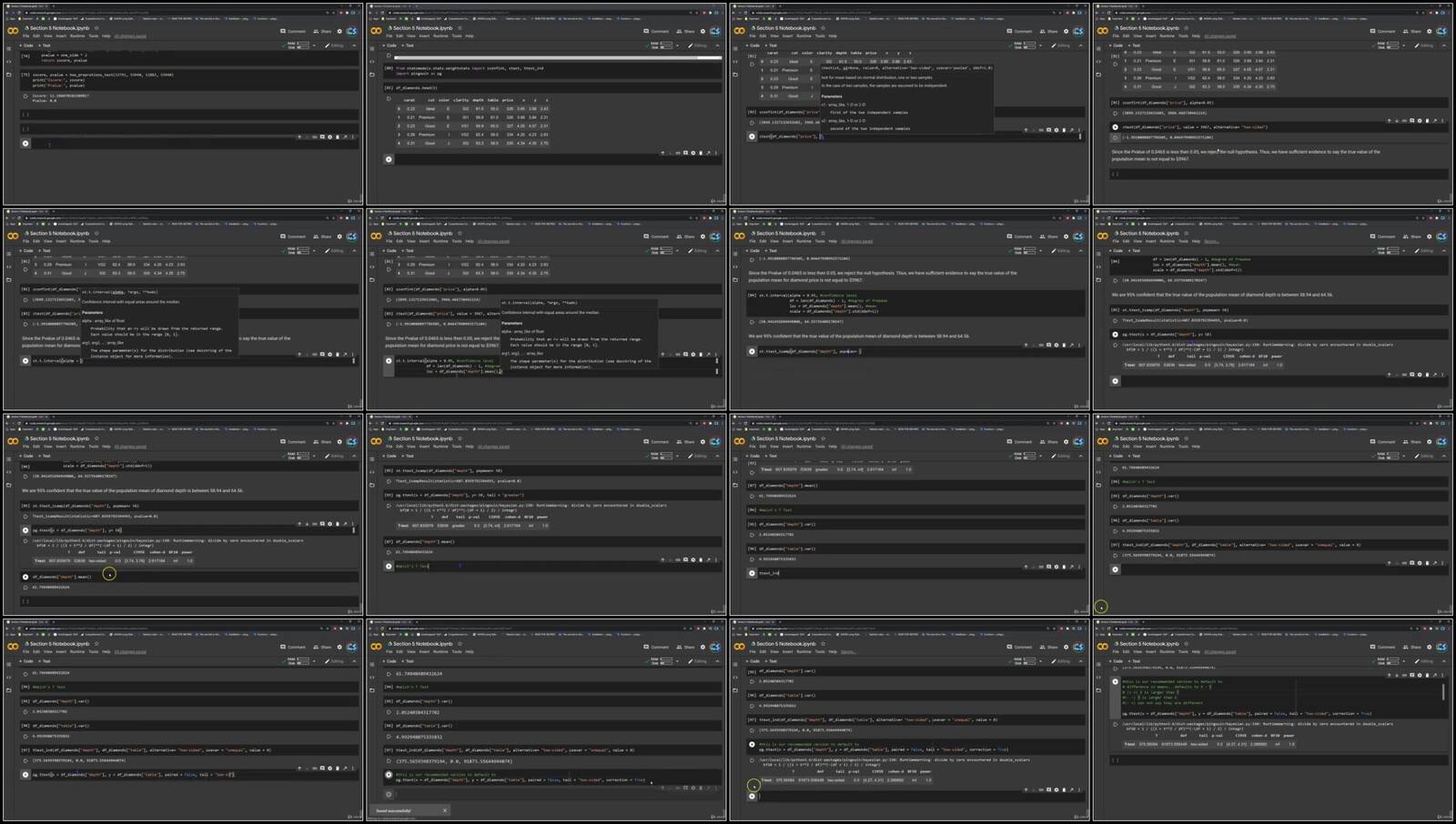Click "+ Text" in df_diamonds.head() frame
This screenshot has height=824, width=1456.
coord(408,45)
